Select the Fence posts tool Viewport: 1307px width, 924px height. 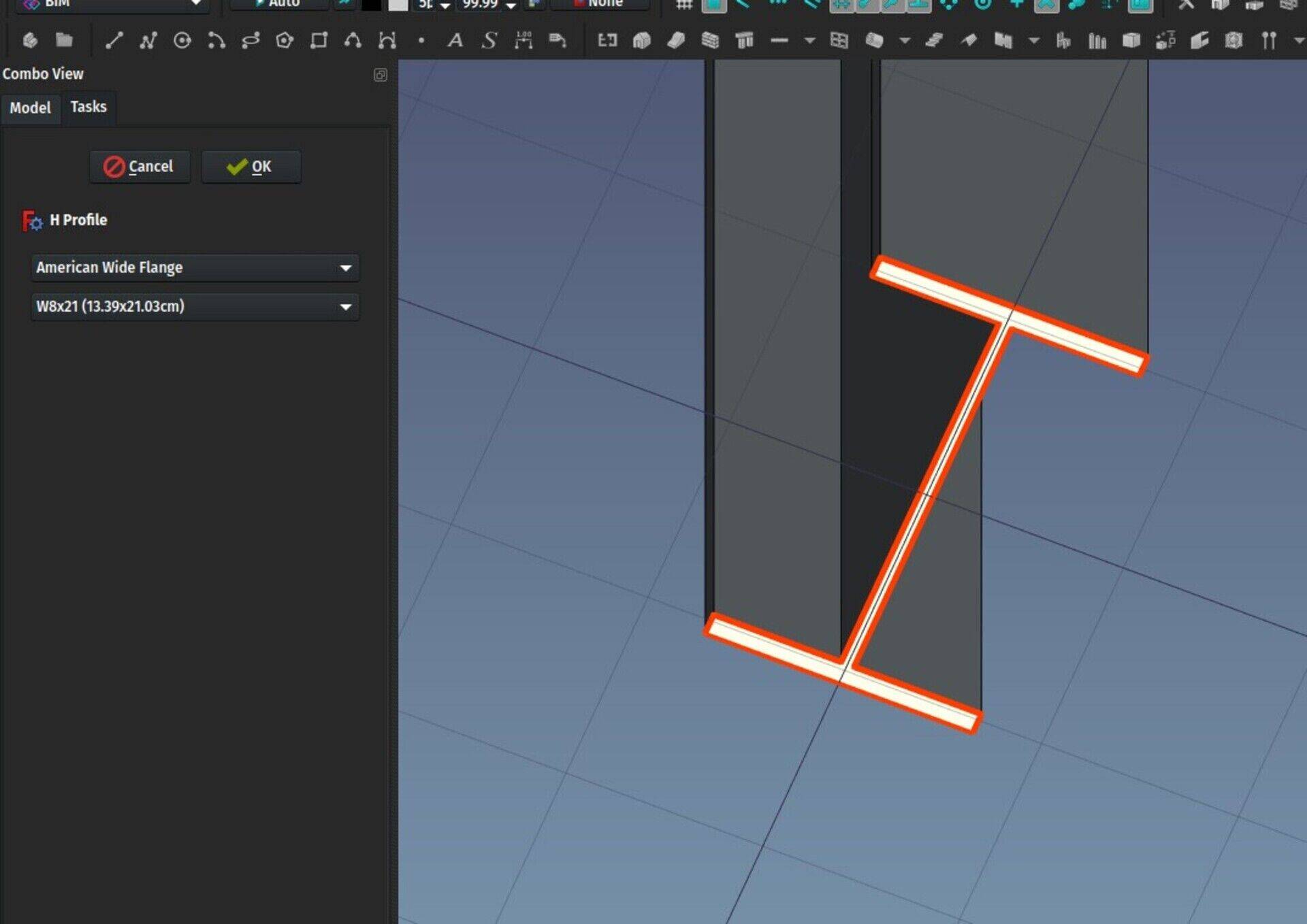click(x=1097, y=41)
